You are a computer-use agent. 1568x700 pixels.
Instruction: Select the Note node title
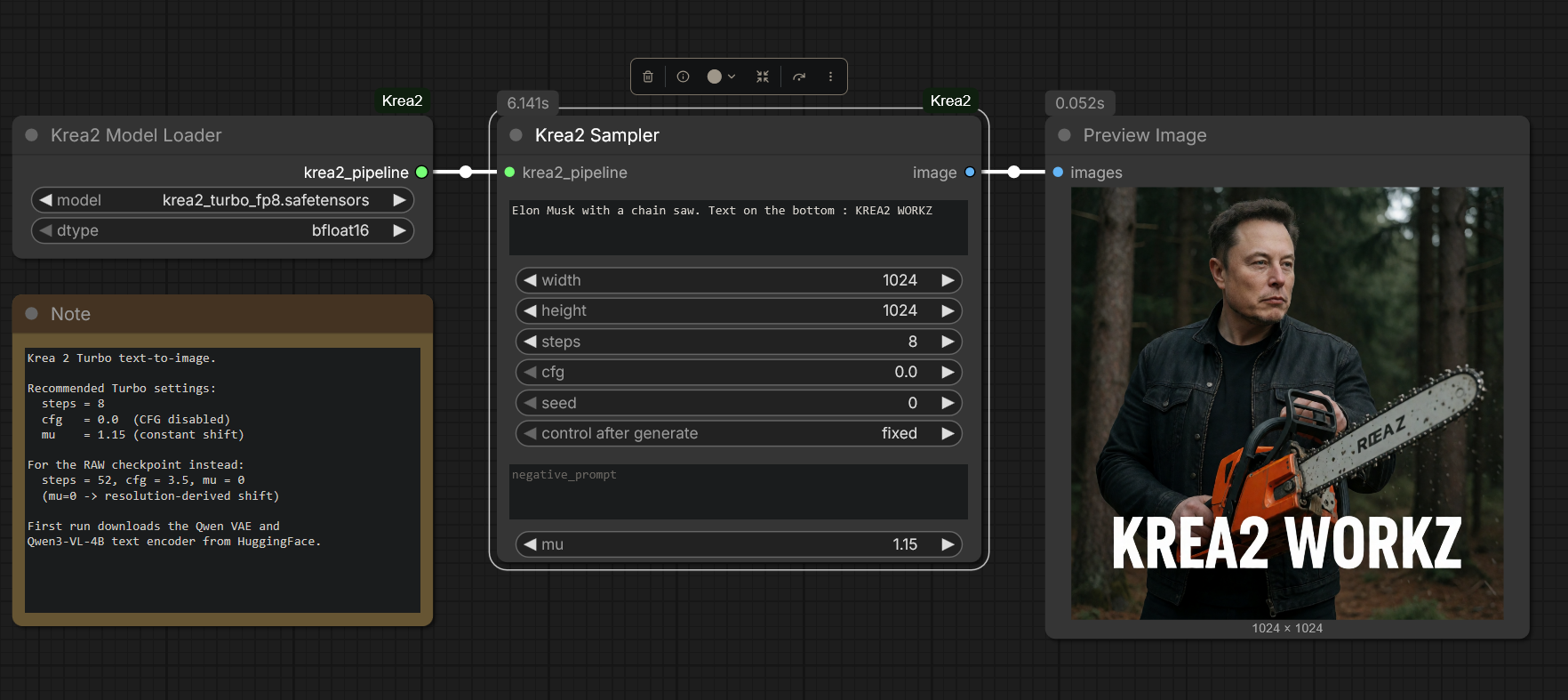coord(70,314)
